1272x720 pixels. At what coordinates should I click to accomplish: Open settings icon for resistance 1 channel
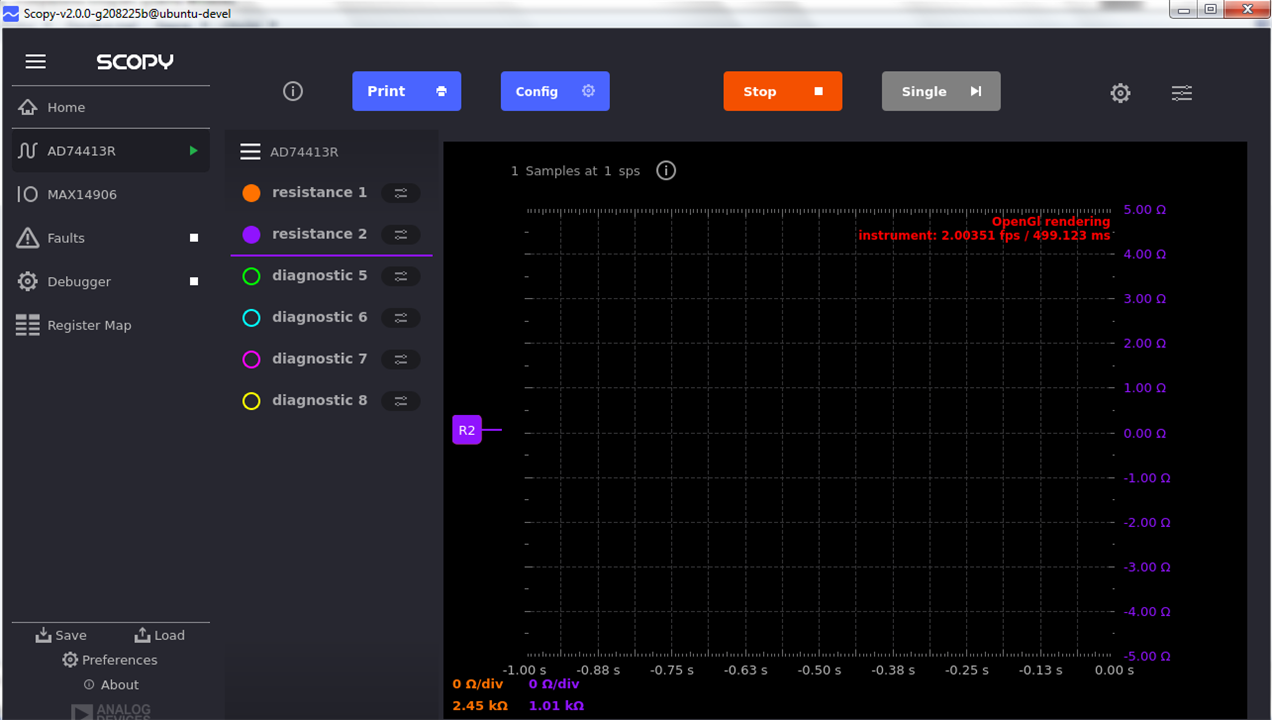coord(401,193)
